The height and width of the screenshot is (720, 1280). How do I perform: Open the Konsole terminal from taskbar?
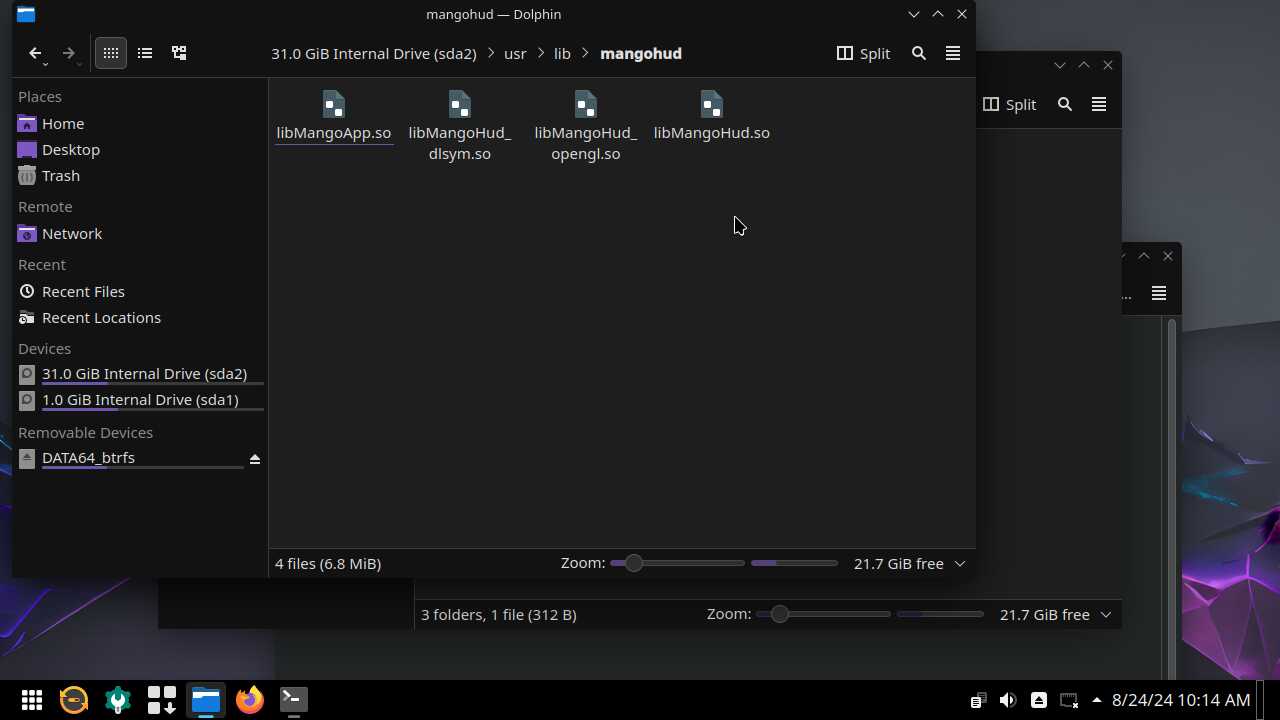[x=294, y=700]
